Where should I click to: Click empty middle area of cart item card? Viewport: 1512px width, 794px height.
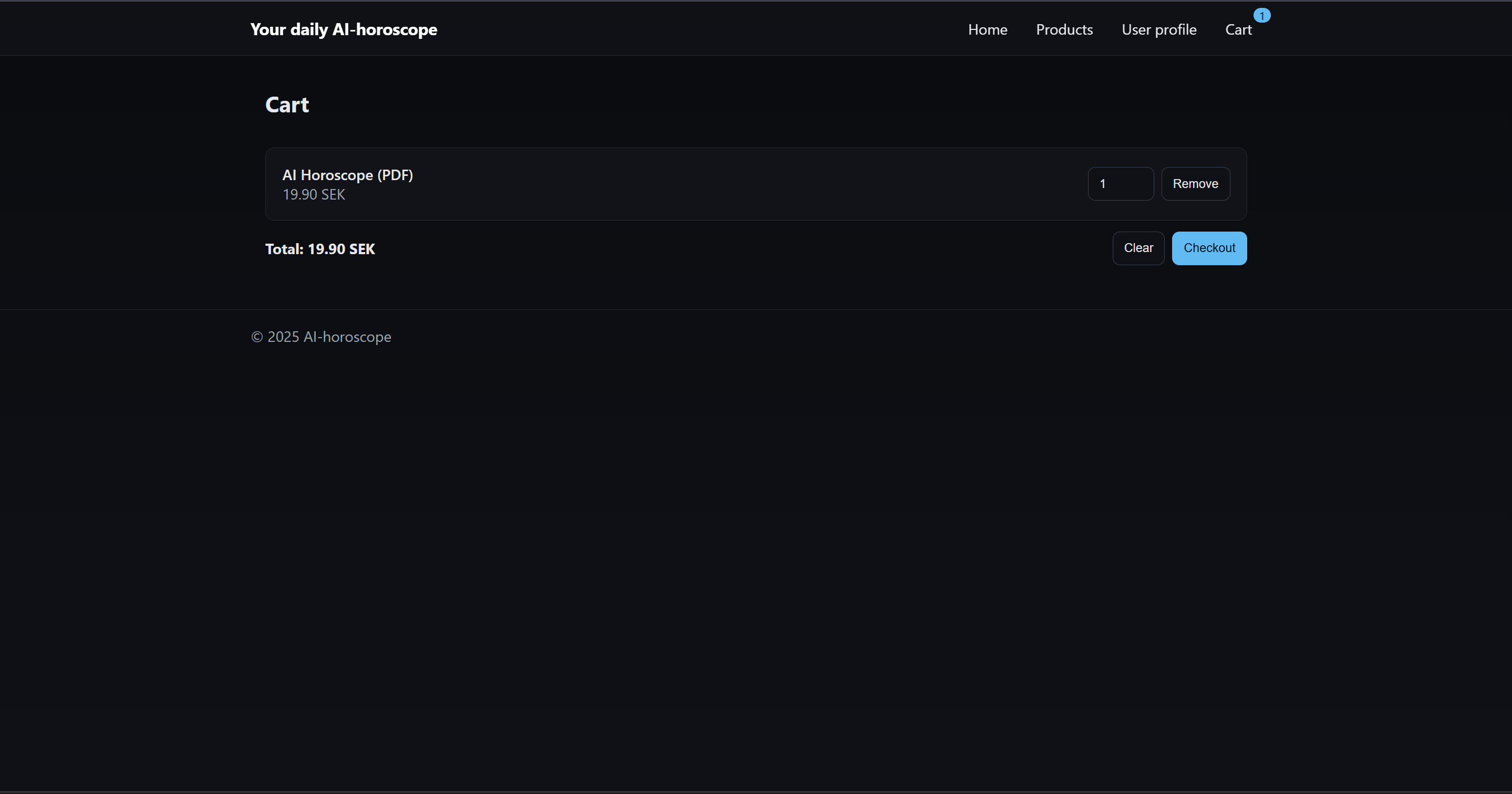[734, 184]
